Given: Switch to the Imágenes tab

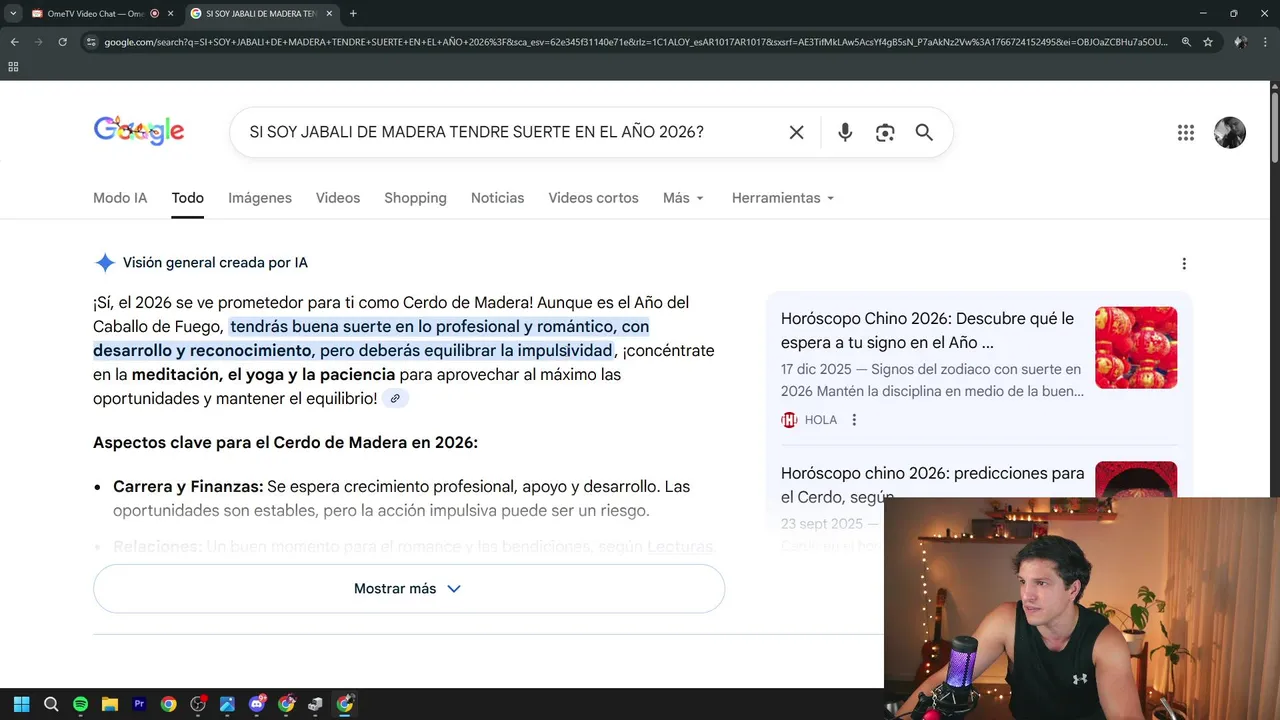Looking at the screenshot, I should coord(260,198).
